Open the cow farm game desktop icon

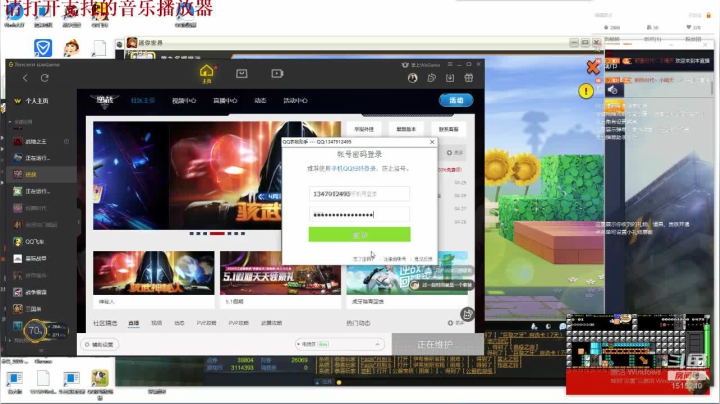[x=100, y=378]
